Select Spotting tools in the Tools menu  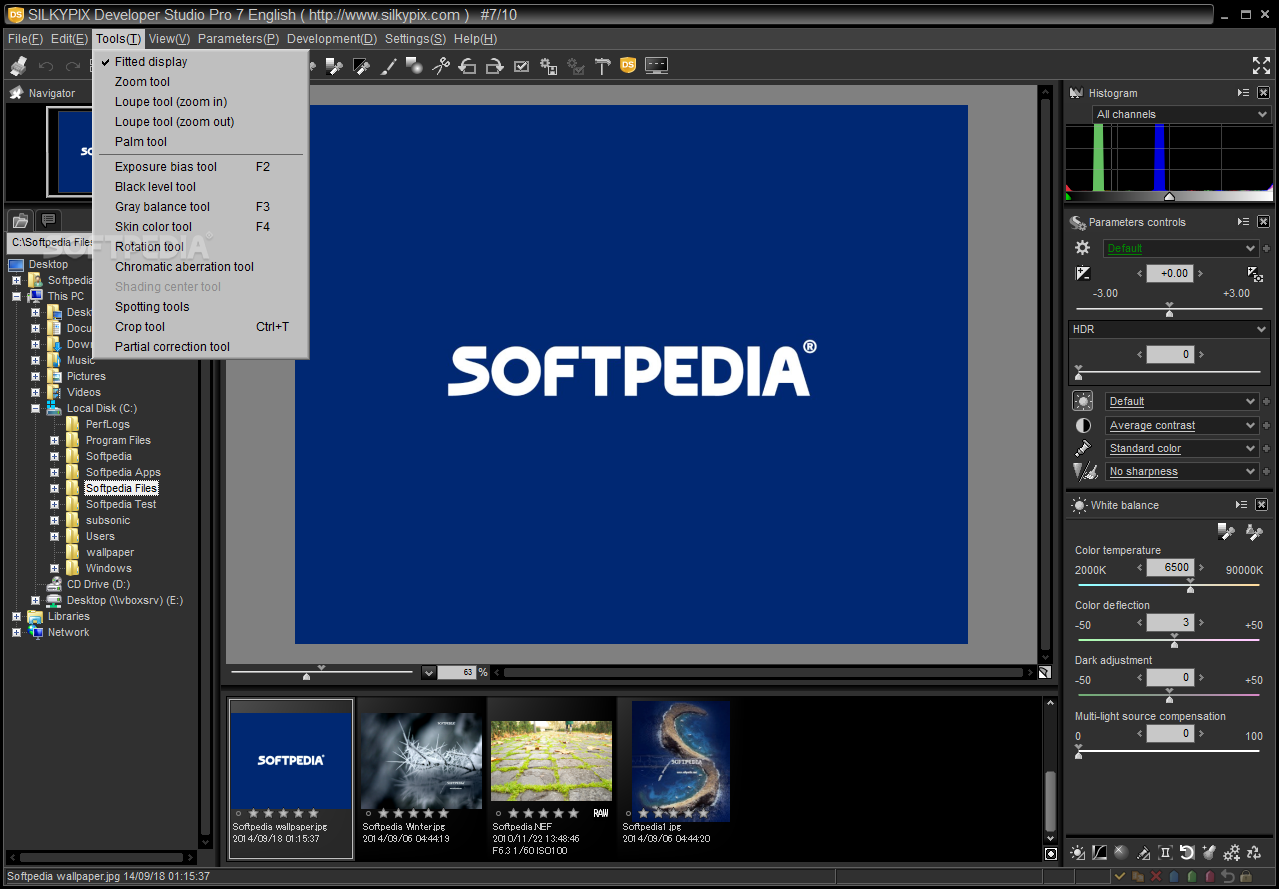coord(199,307)
